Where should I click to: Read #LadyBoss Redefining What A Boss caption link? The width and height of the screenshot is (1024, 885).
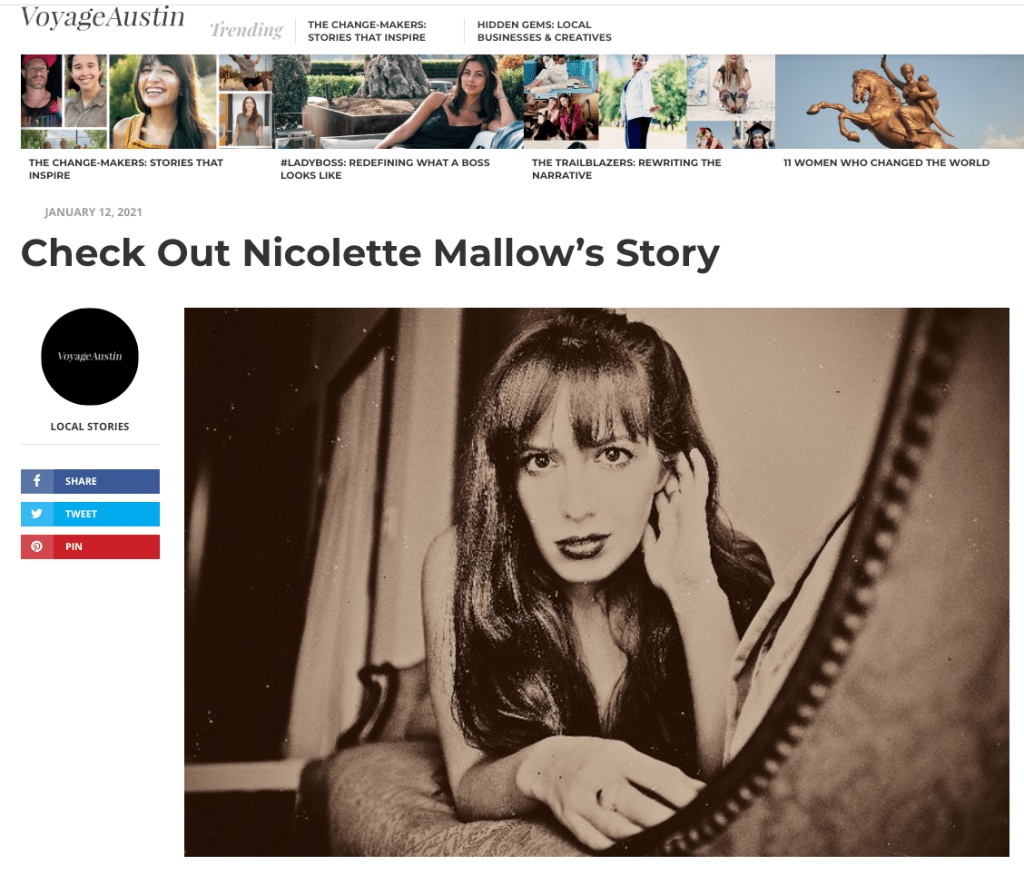point(385,169)
